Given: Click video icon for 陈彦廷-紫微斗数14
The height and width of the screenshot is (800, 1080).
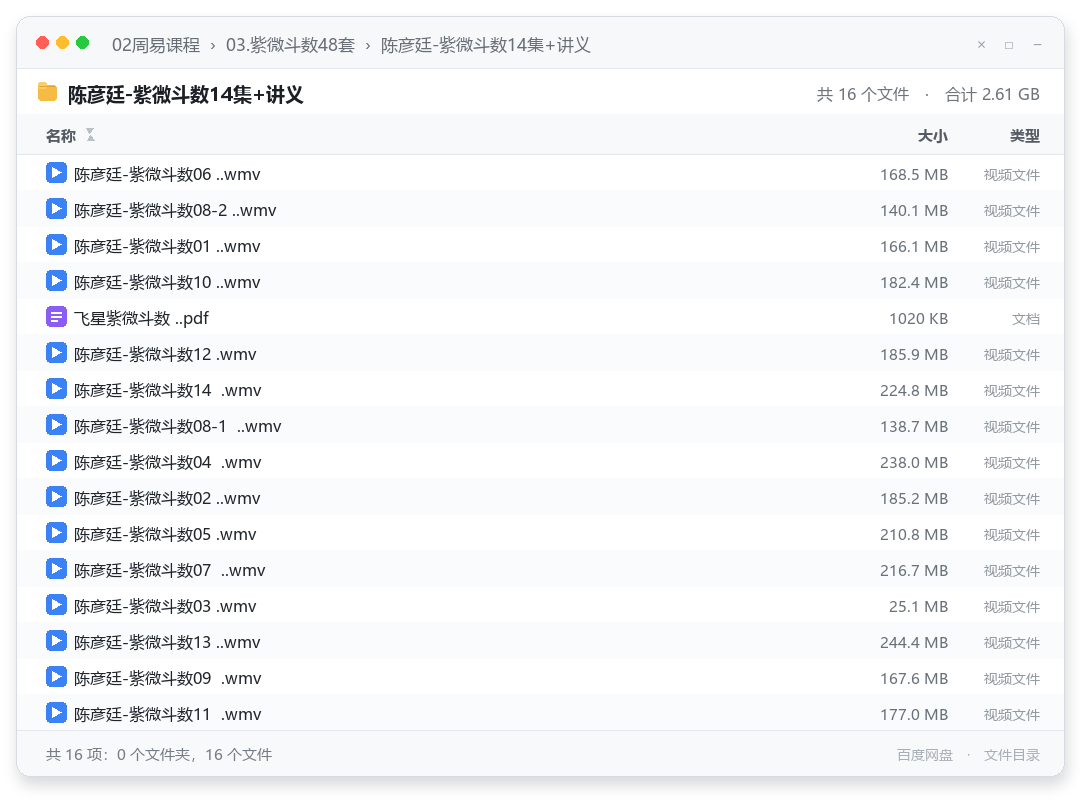Looking at the screenshot, I should point(56,389).
